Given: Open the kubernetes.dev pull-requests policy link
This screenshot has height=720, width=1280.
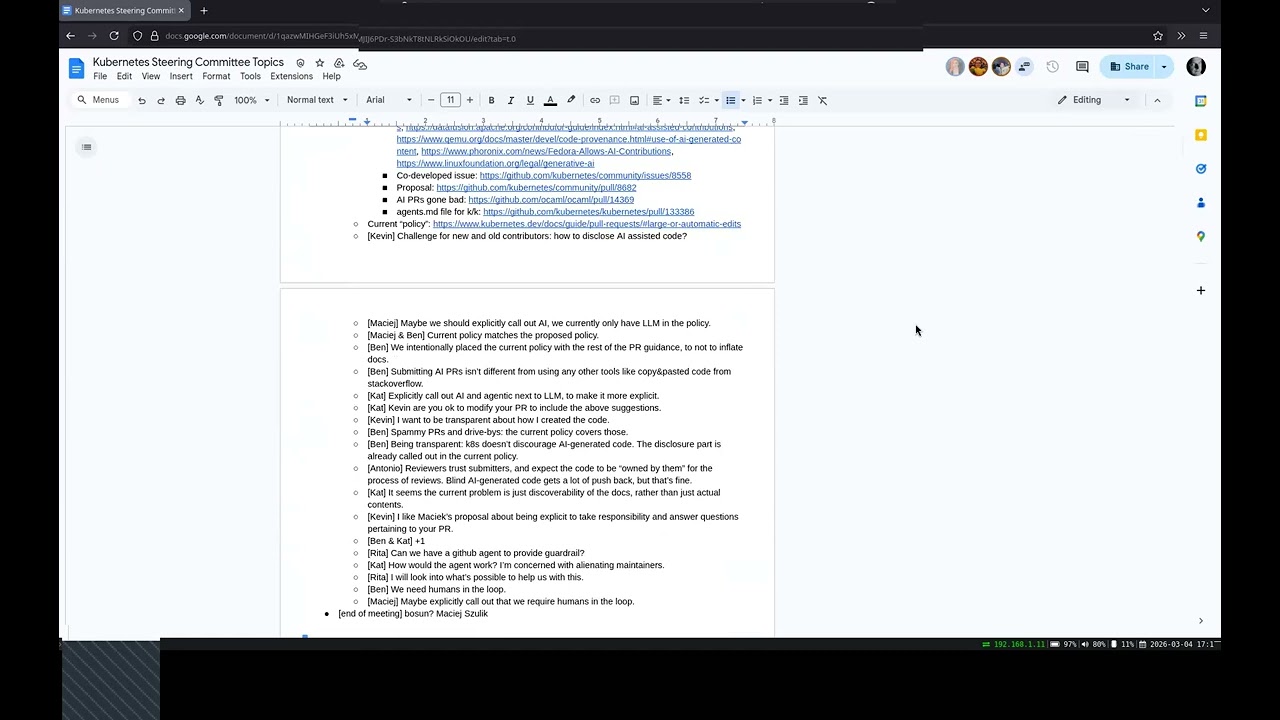Looking at the screenshot, I should coord(587,224).
